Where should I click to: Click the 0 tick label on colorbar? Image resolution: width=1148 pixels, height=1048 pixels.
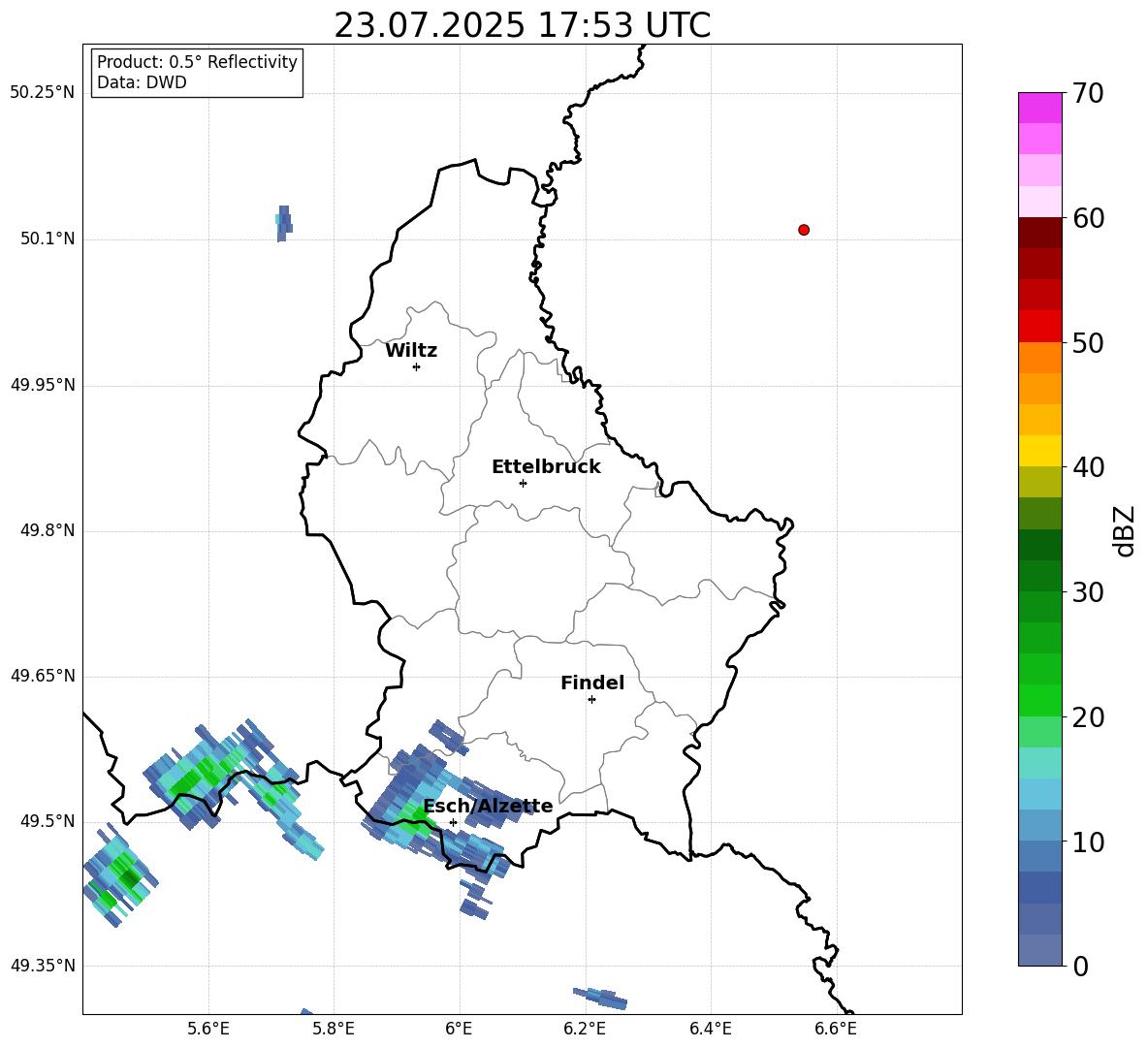(x=1081, y=967)
